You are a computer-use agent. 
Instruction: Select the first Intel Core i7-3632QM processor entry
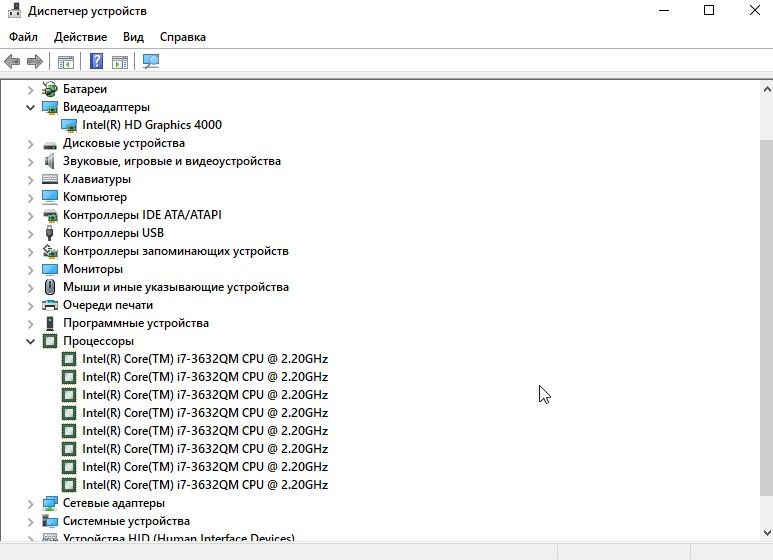pos(204,359)
